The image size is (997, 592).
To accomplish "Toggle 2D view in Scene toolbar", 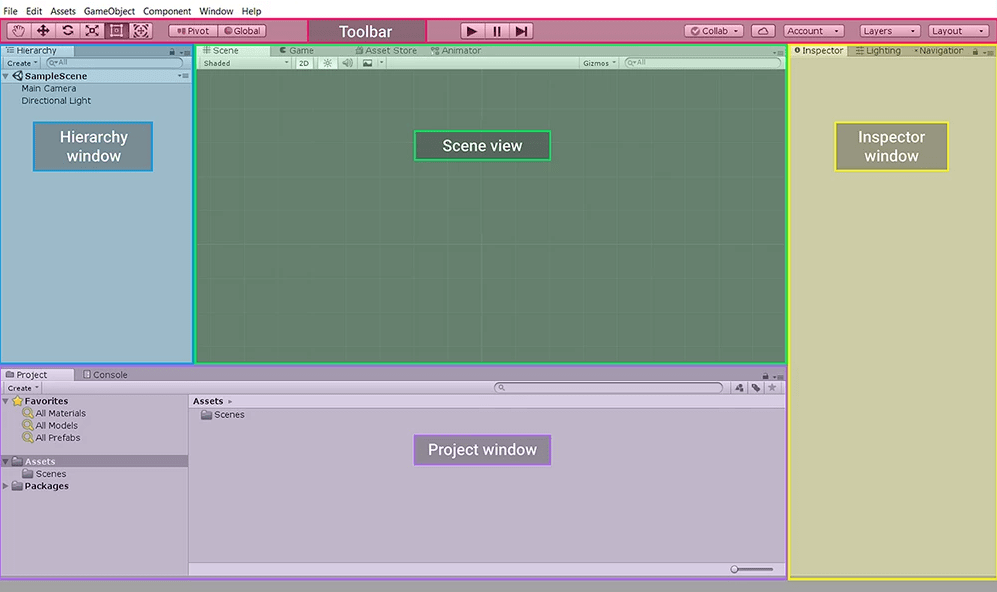I will (304, 62).
